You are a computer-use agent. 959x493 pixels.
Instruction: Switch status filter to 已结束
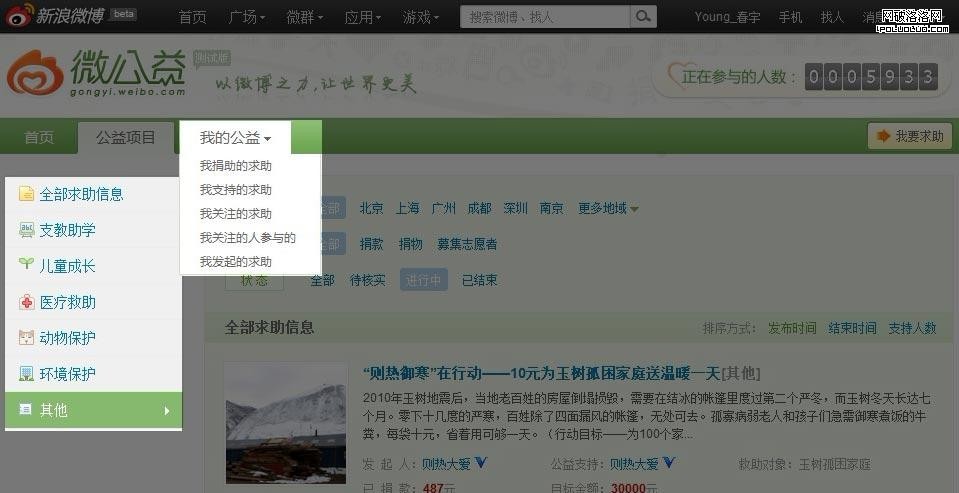click(479, 280)
